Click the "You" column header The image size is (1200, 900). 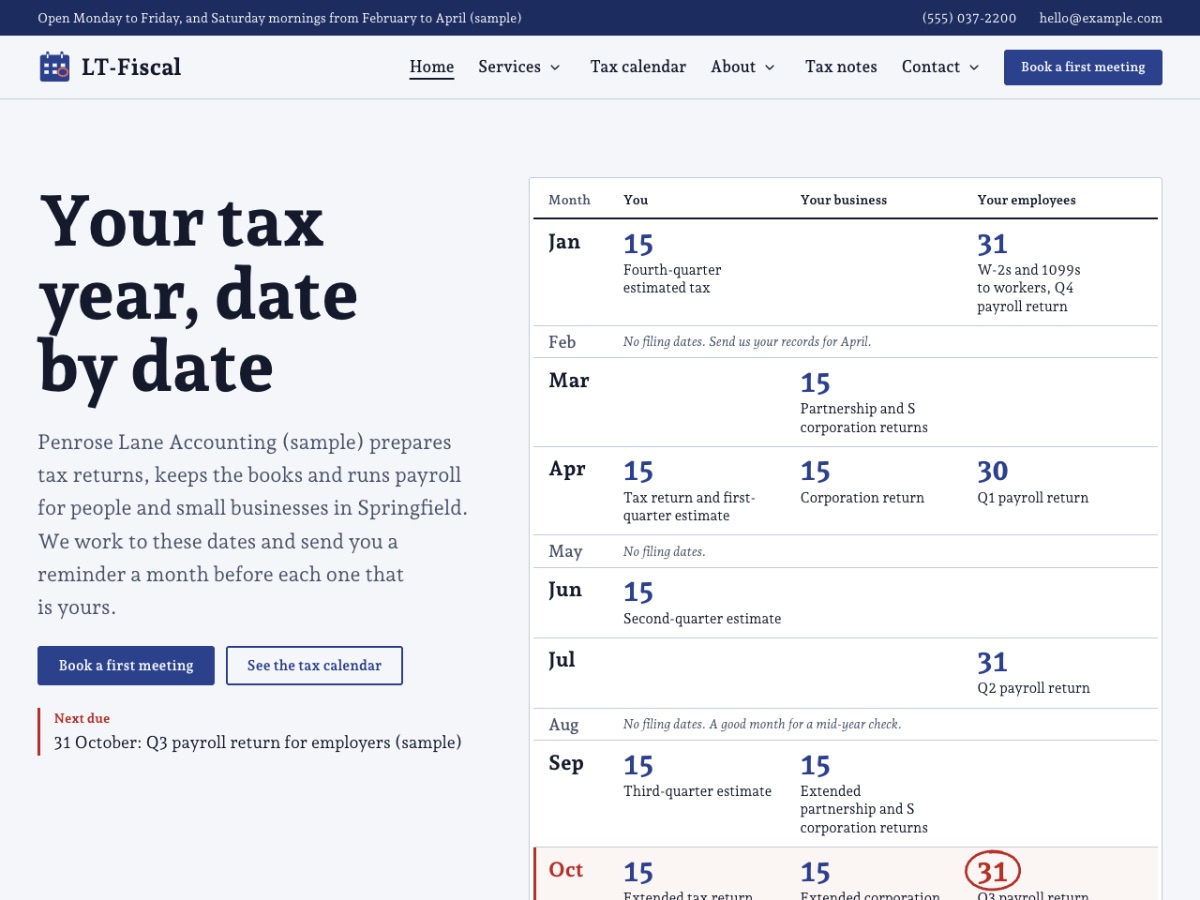[x=636, y=200]
